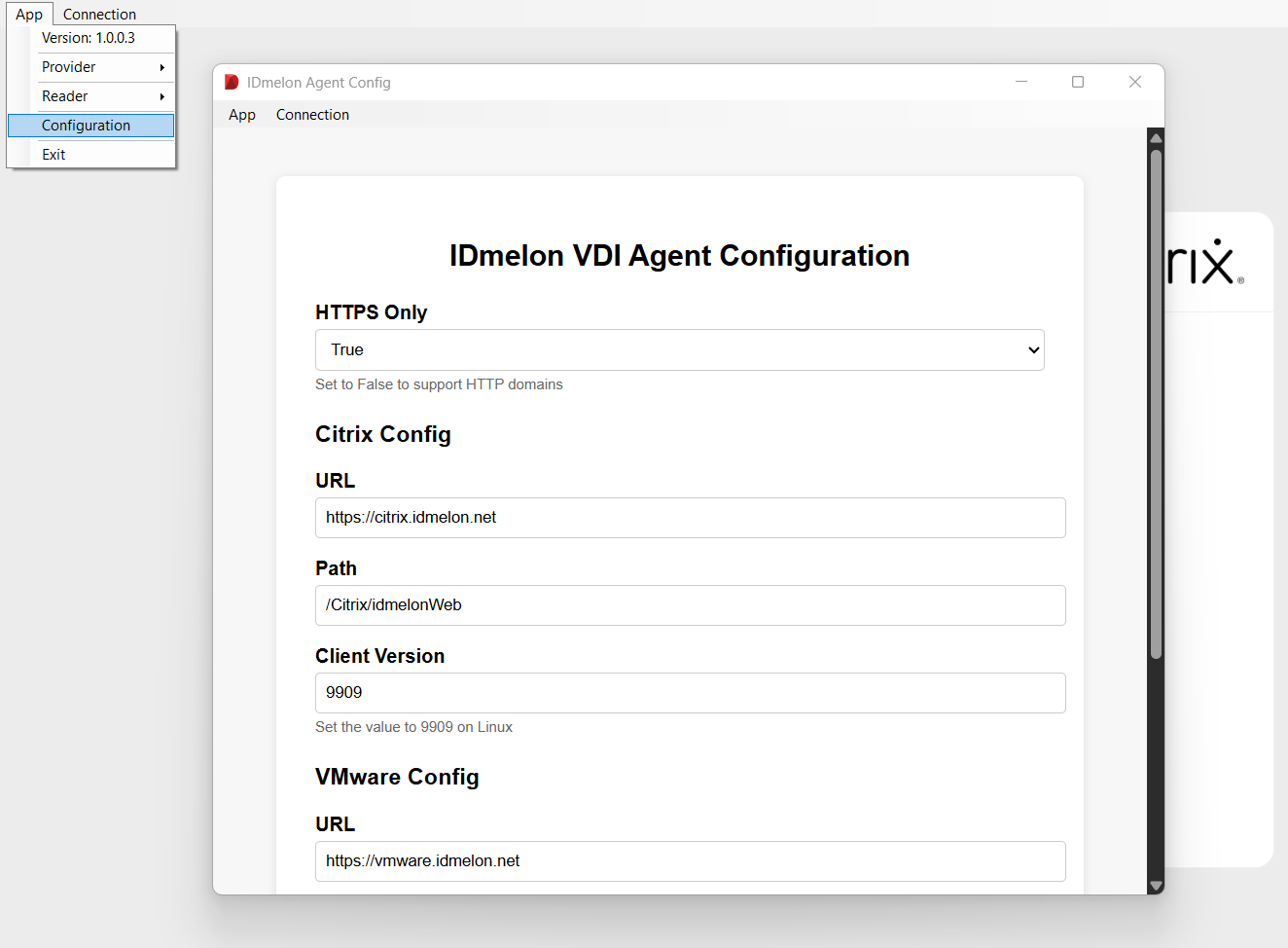
Task: Click the scrollbar down arrow
Action: [x=1156, y=887]
